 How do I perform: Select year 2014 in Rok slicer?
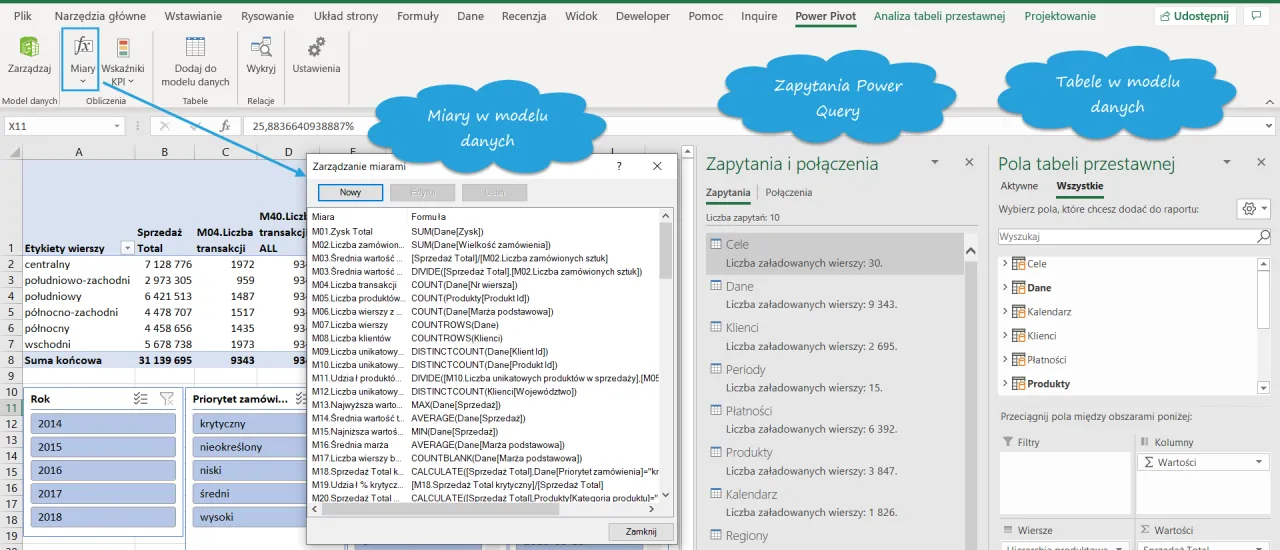pos(103,424)
